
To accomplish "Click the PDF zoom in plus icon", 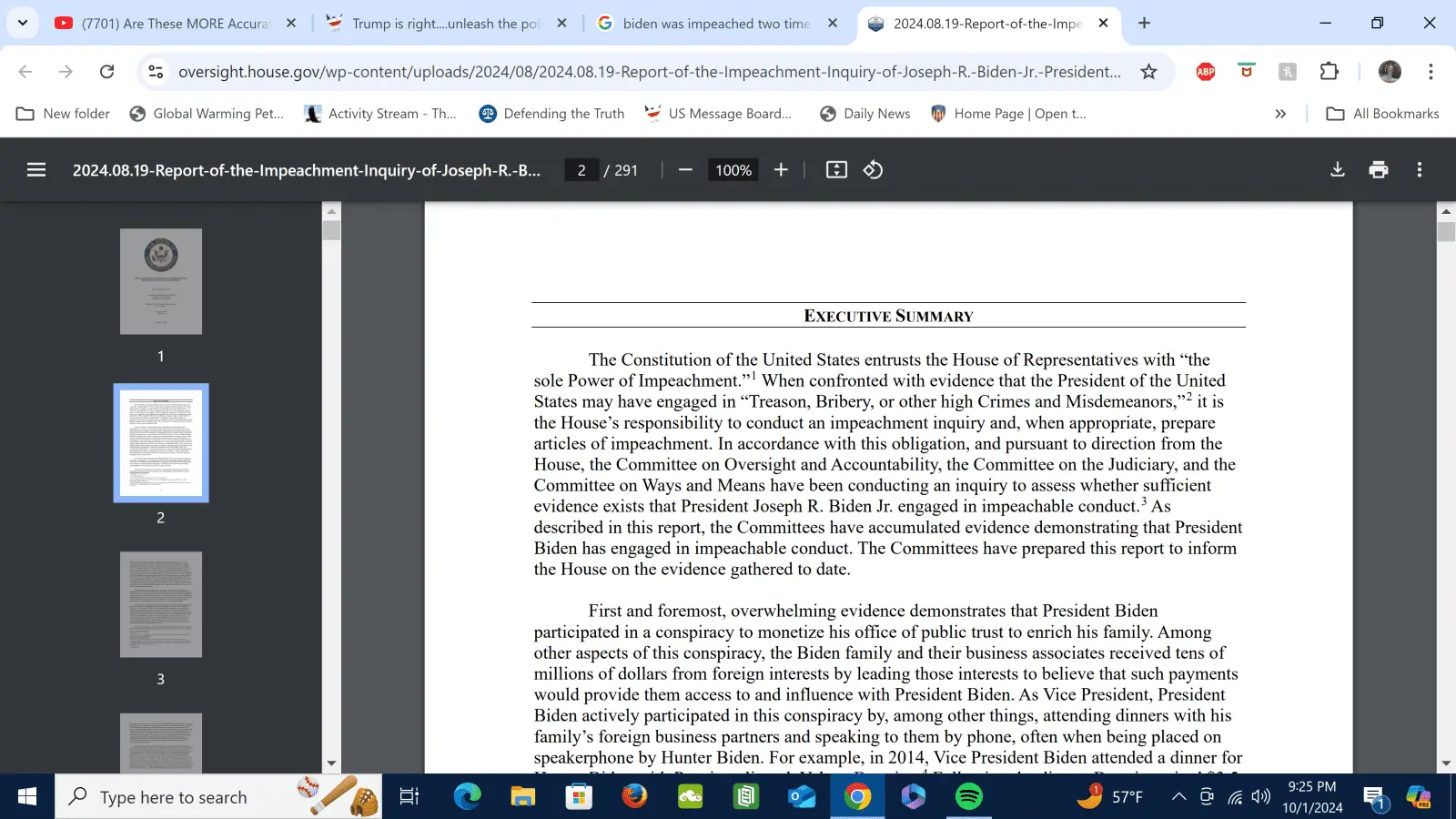I will tap(781, 170).
